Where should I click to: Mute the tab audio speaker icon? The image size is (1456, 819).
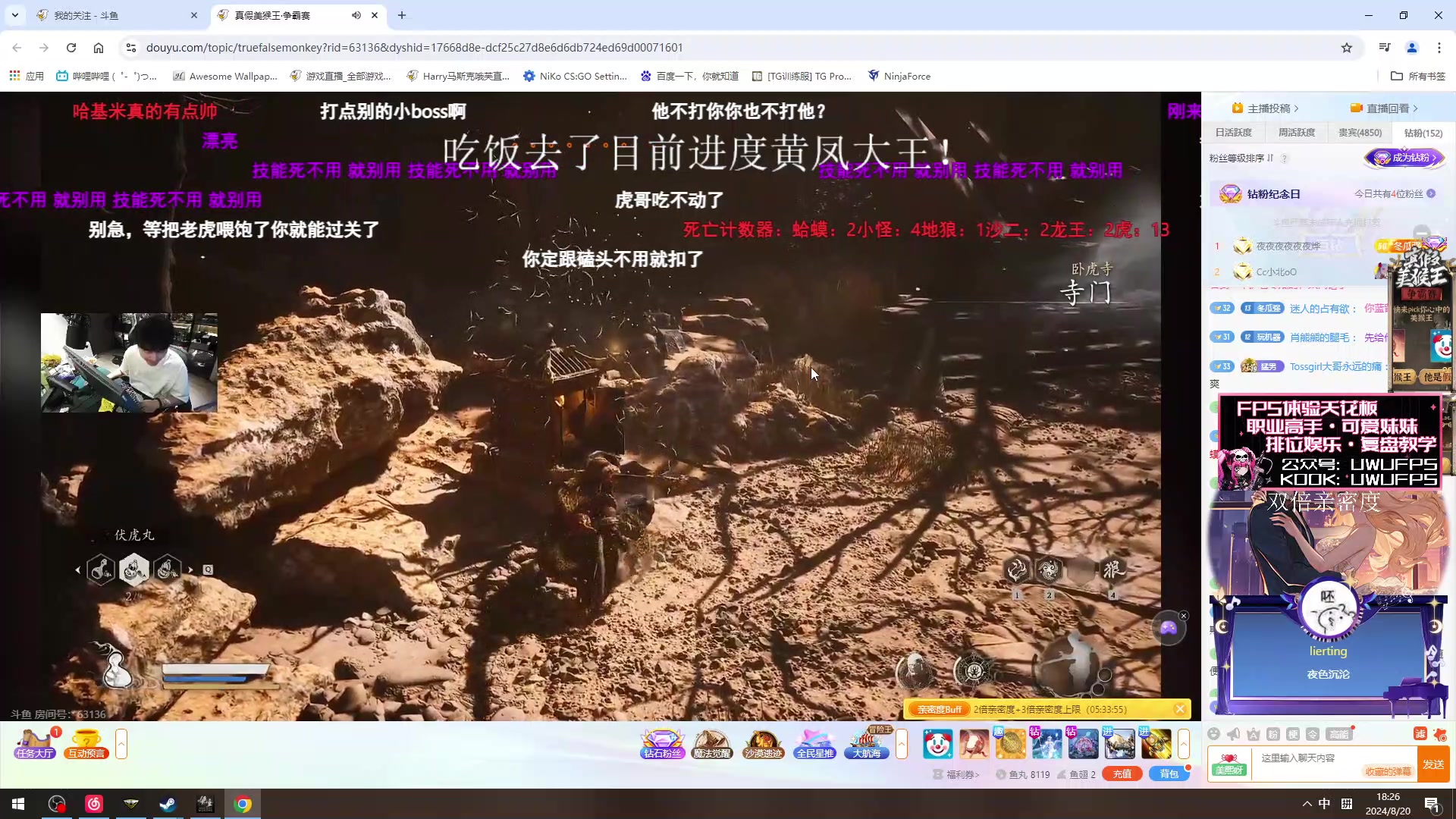(356, 15)
